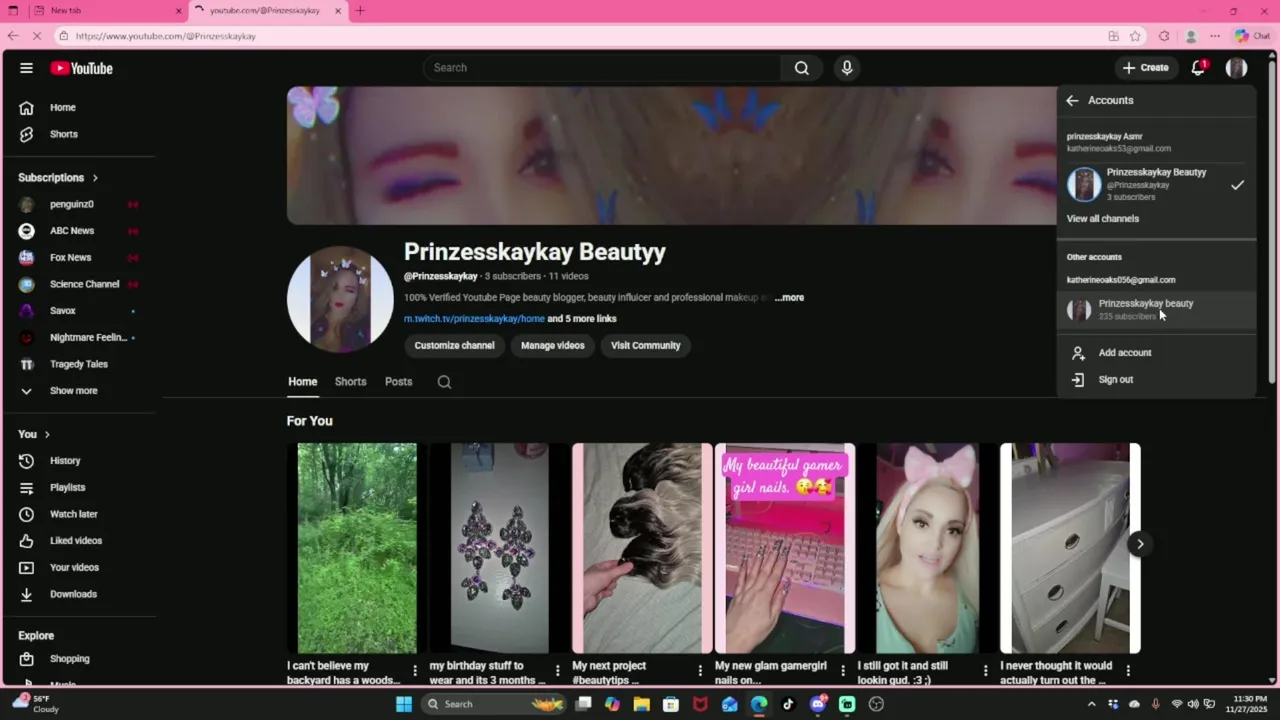Image resolution: width=1280 pixels, height=720 pixels.
Task: Activate voice search microphone
Action: 847,68
